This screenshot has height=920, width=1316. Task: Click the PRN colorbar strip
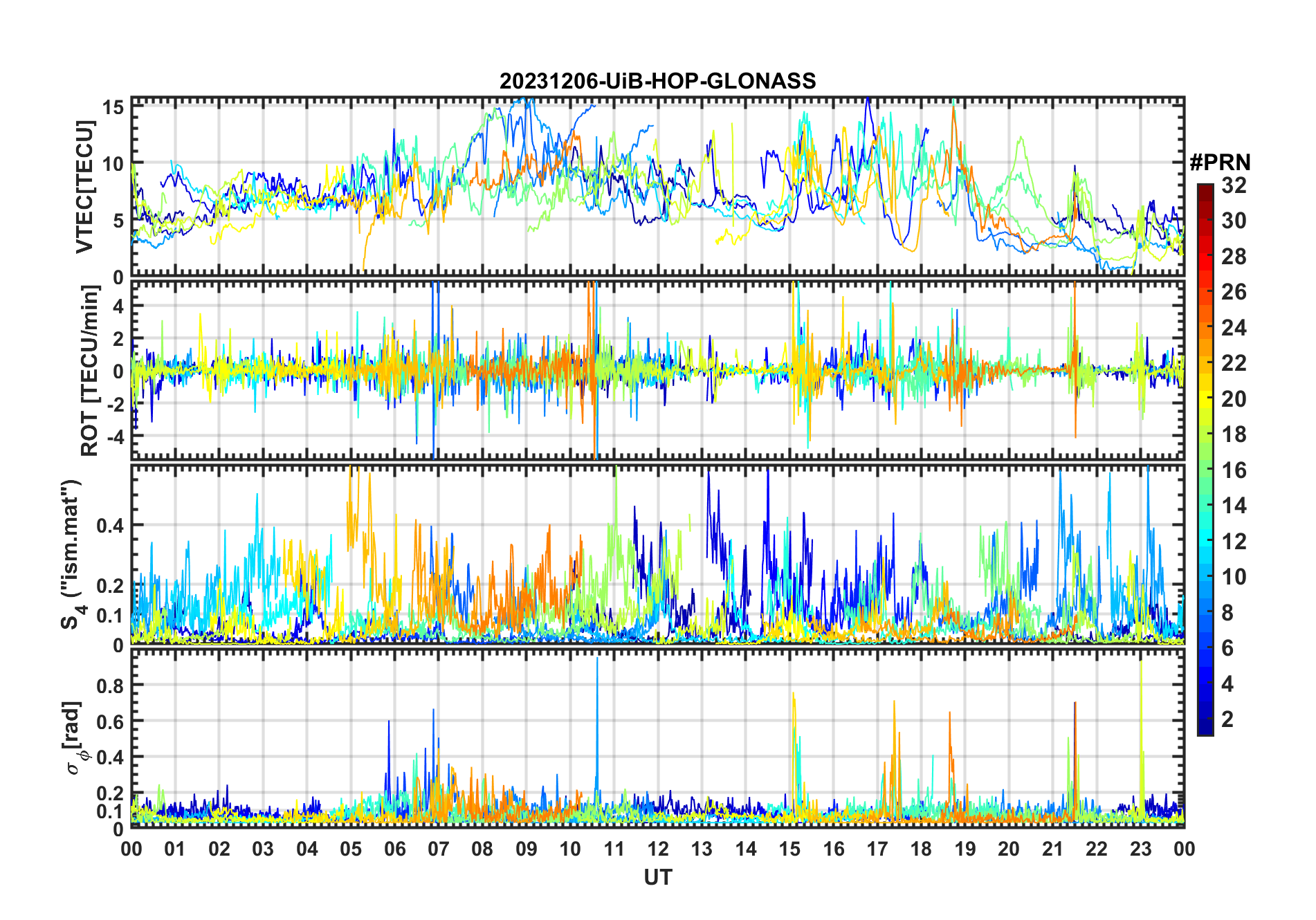coord(1205,459)
